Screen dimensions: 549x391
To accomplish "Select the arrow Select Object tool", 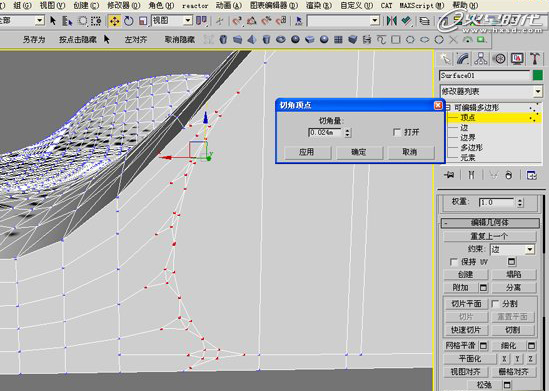I will [x=53, y=21].
